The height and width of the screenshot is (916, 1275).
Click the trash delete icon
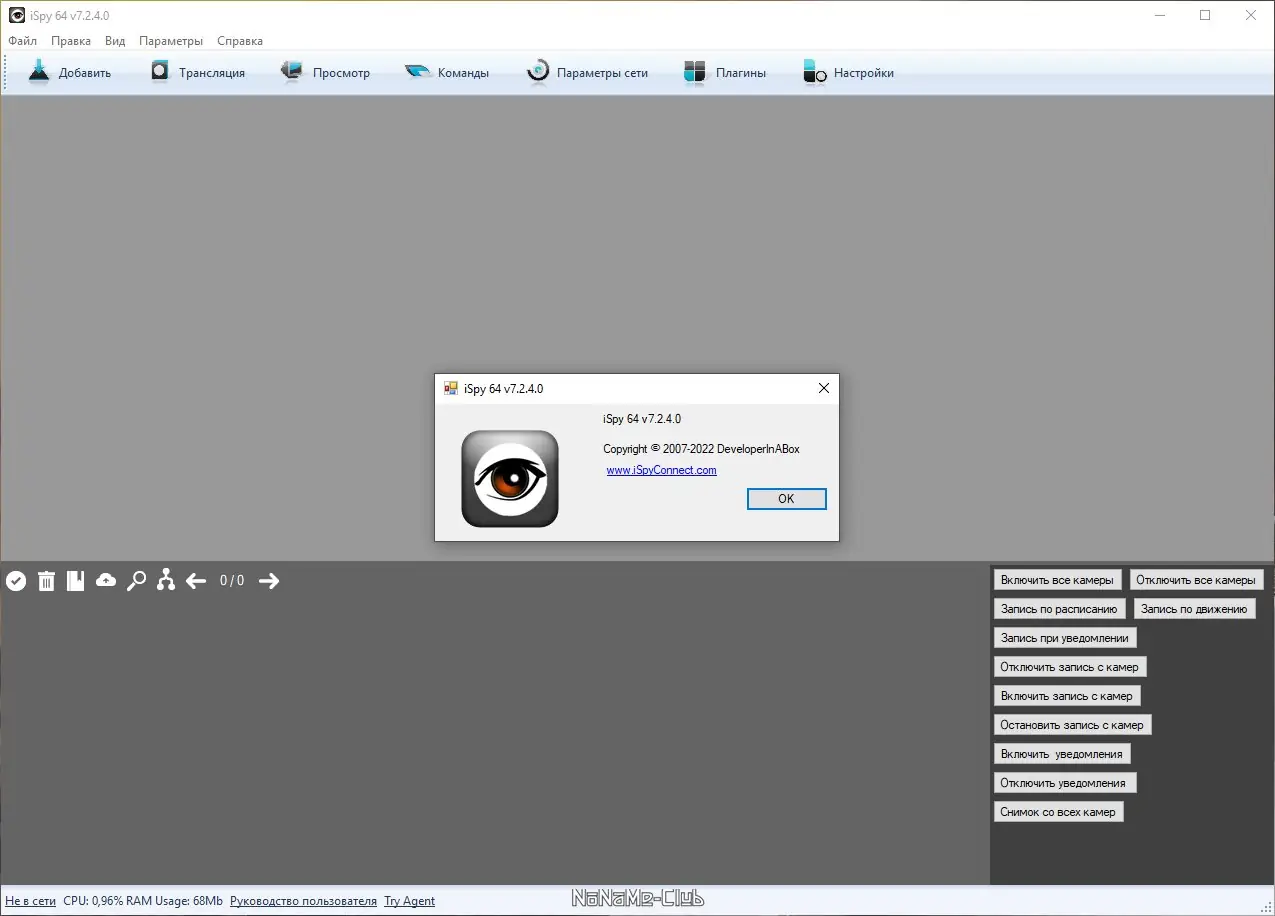point(46,581)
